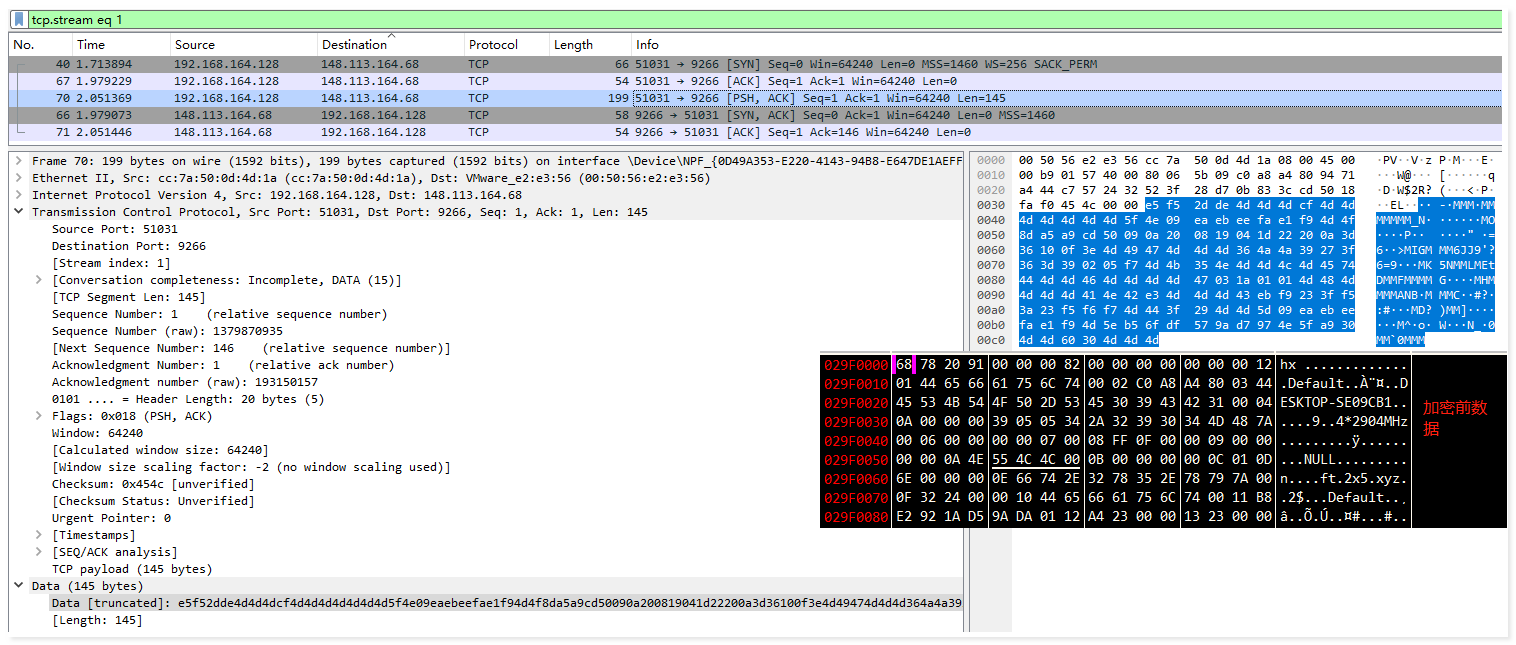Expand the Flags: 0x018 (PSH, ACK) field
The width and height of the screenshot is (1516, 645).
[x=39, y=416]
